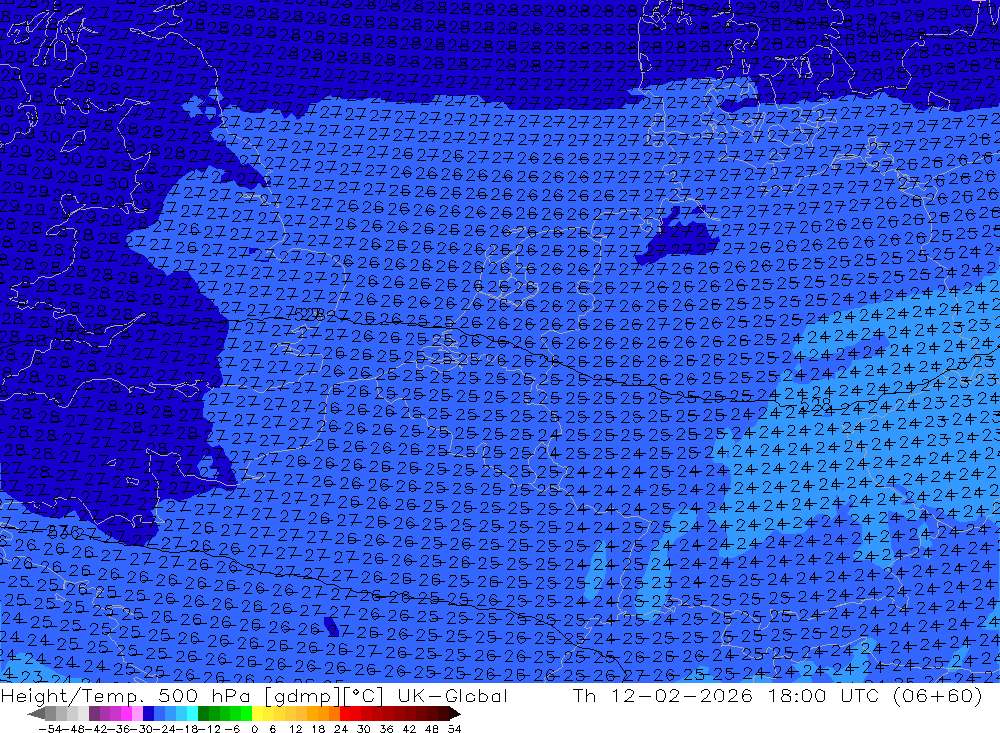Click the bright red swatch above label 24
The image size is (1000, 733).
pyautogui.click(x=345, y=714)
